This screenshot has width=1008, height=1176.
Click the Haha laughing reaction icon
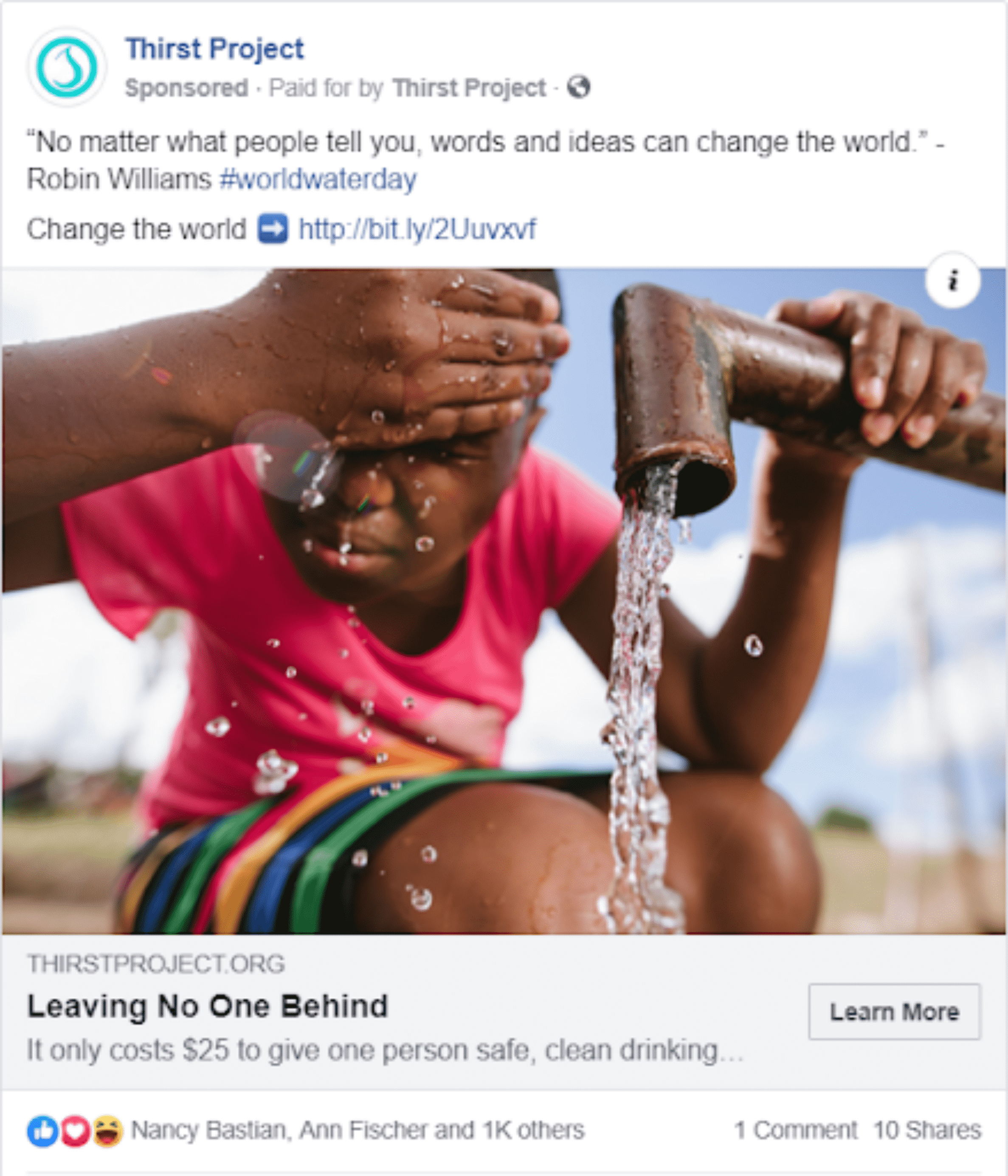[x=107, y=1131]
